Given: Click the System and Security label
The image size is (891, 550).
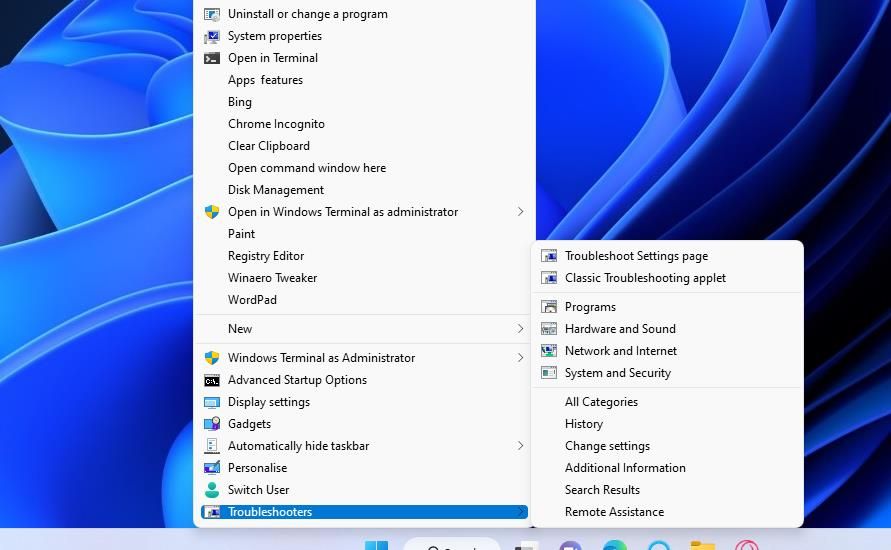Looking at the screenshot, I should [x=618, y=373].
